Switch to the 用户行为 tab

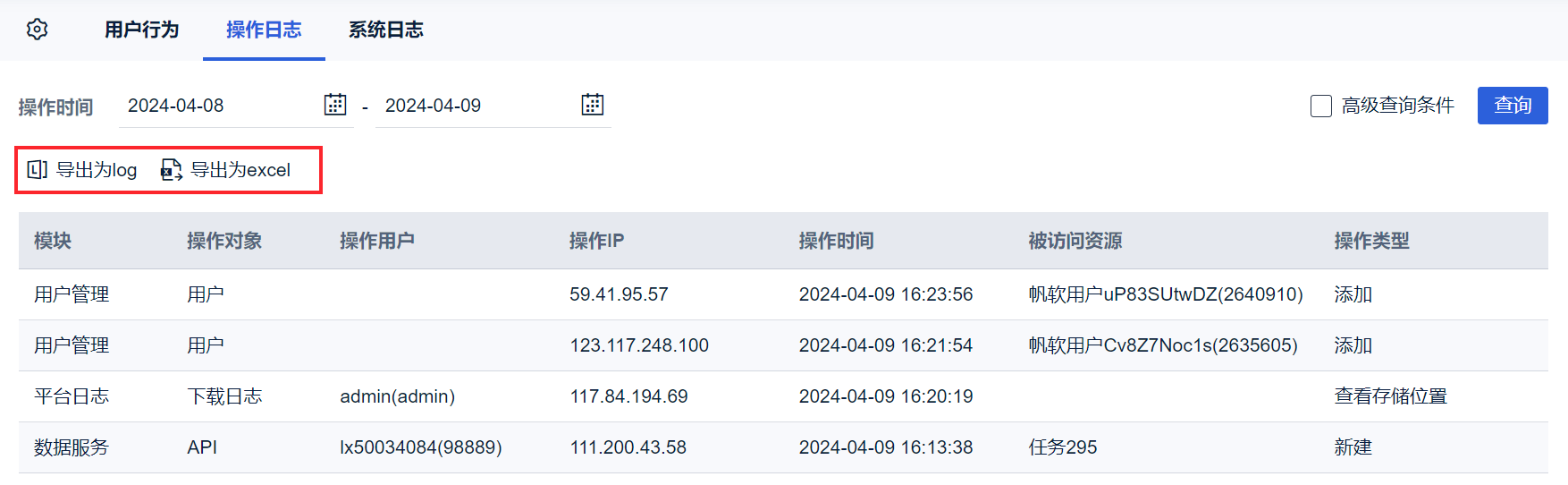click(141, 30)
